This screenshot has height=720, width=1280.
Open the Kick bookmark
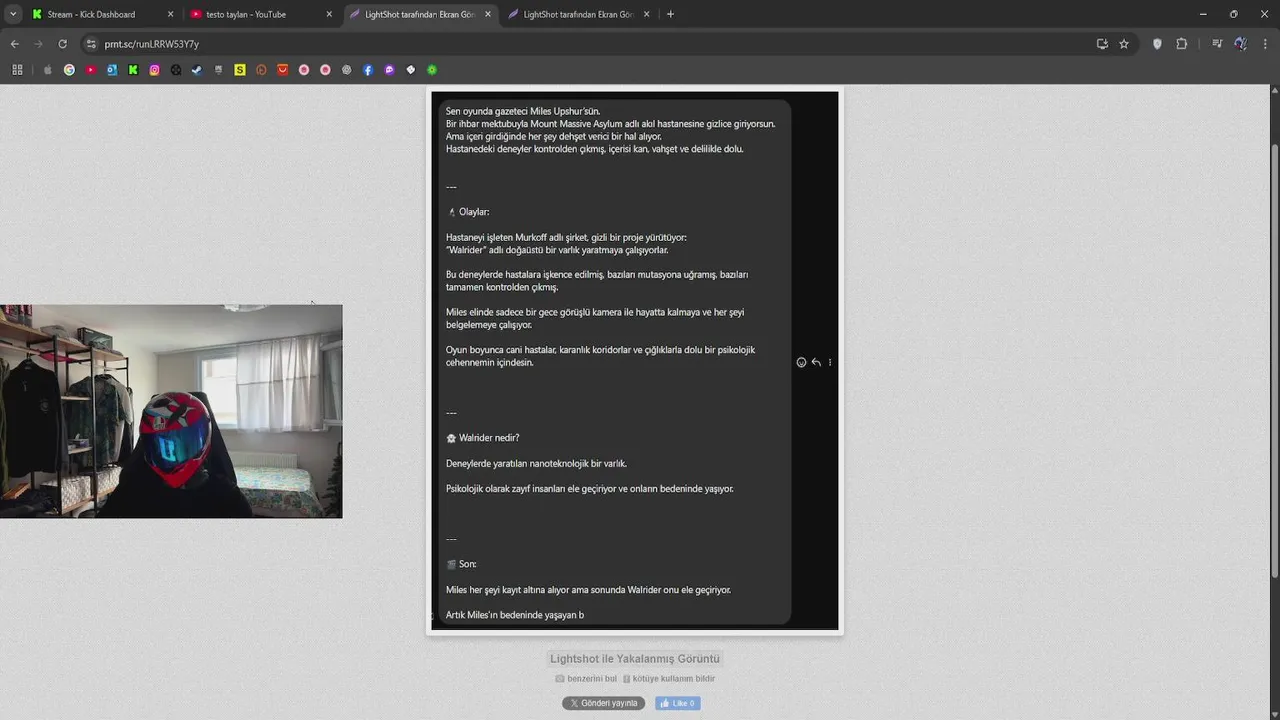point(133,70)
